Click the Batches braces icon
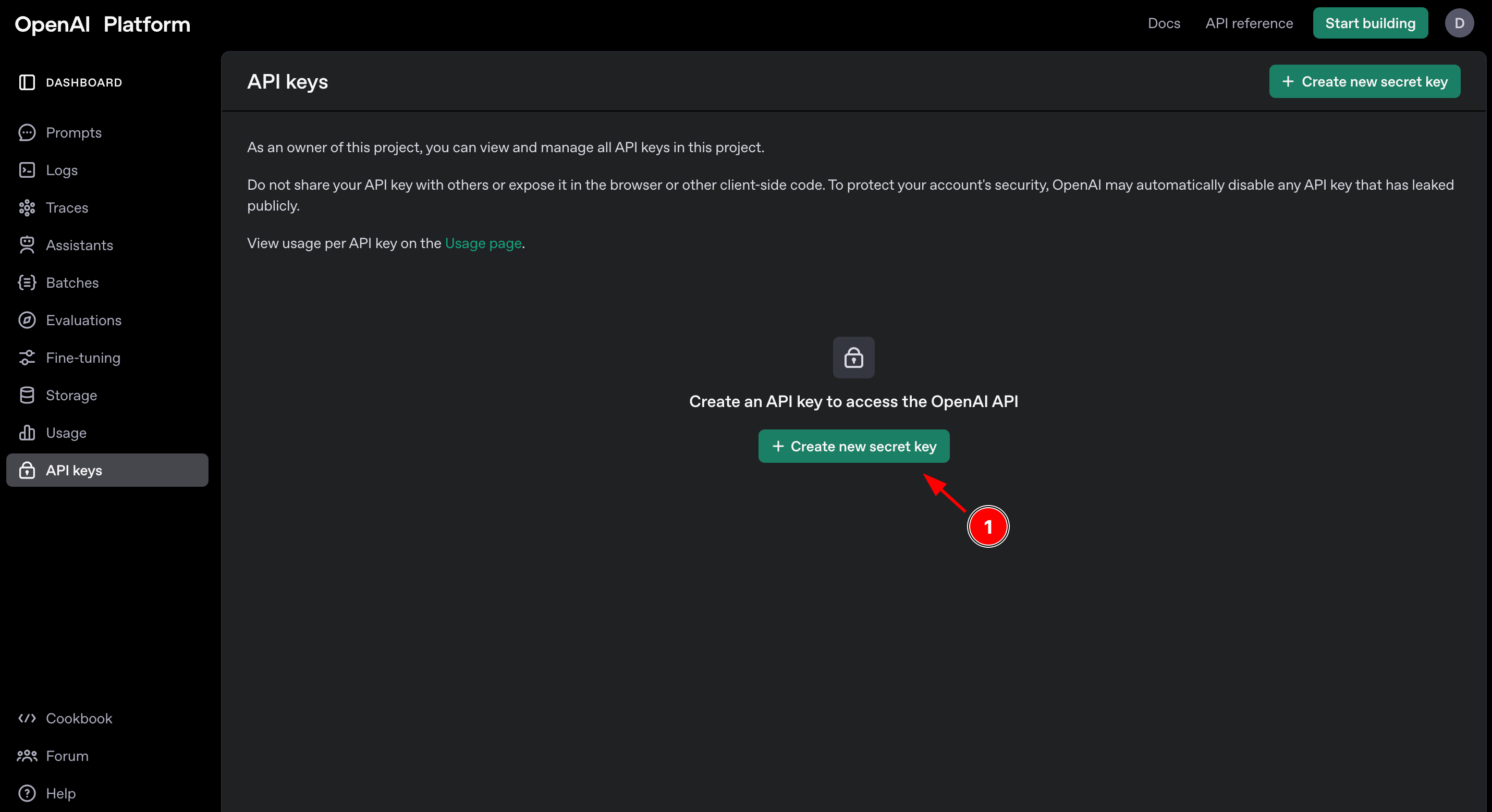 point(27,282)
